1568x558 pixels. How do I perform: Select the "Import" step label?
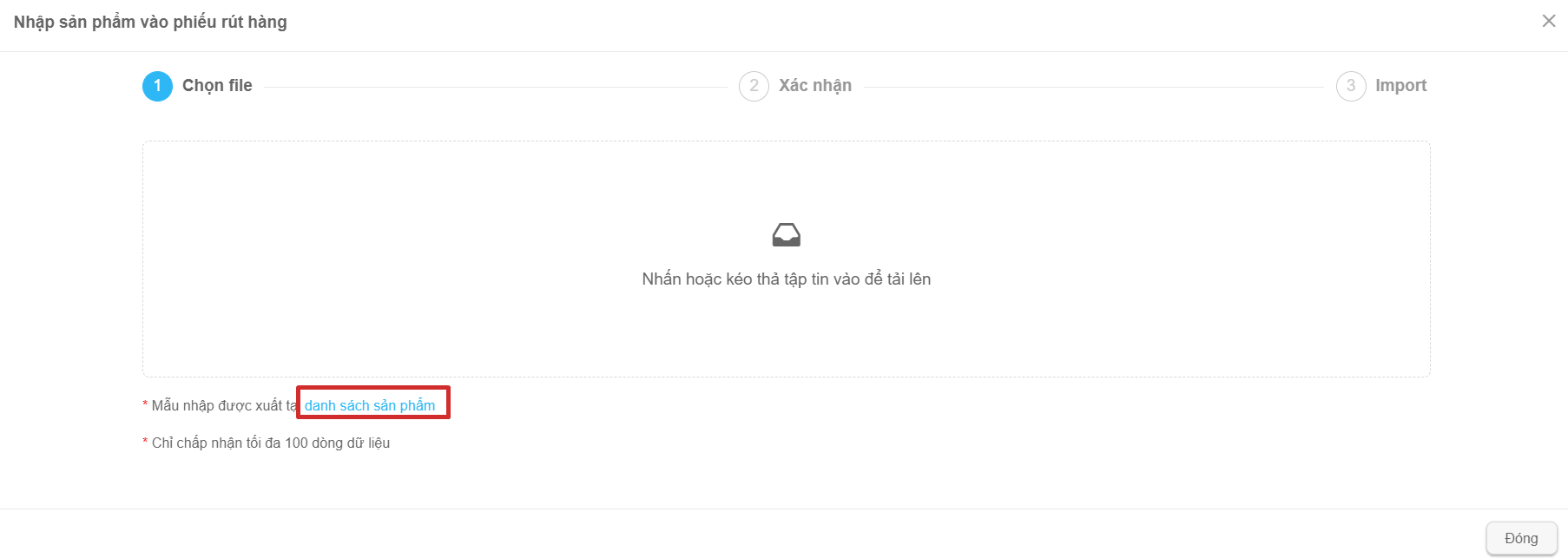pos(1400,86)
